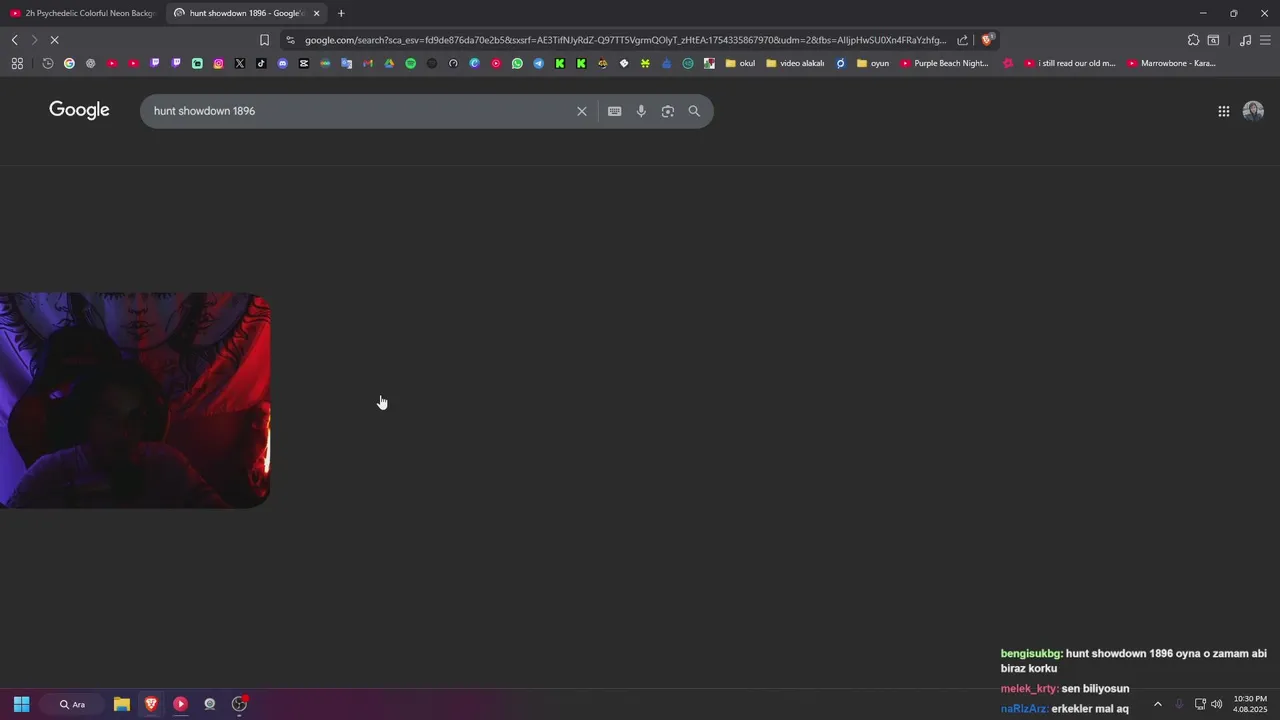Open the bookmarks bar apps grid icon
Viewport: 1280px width, 720px height.
coord(17,63)
